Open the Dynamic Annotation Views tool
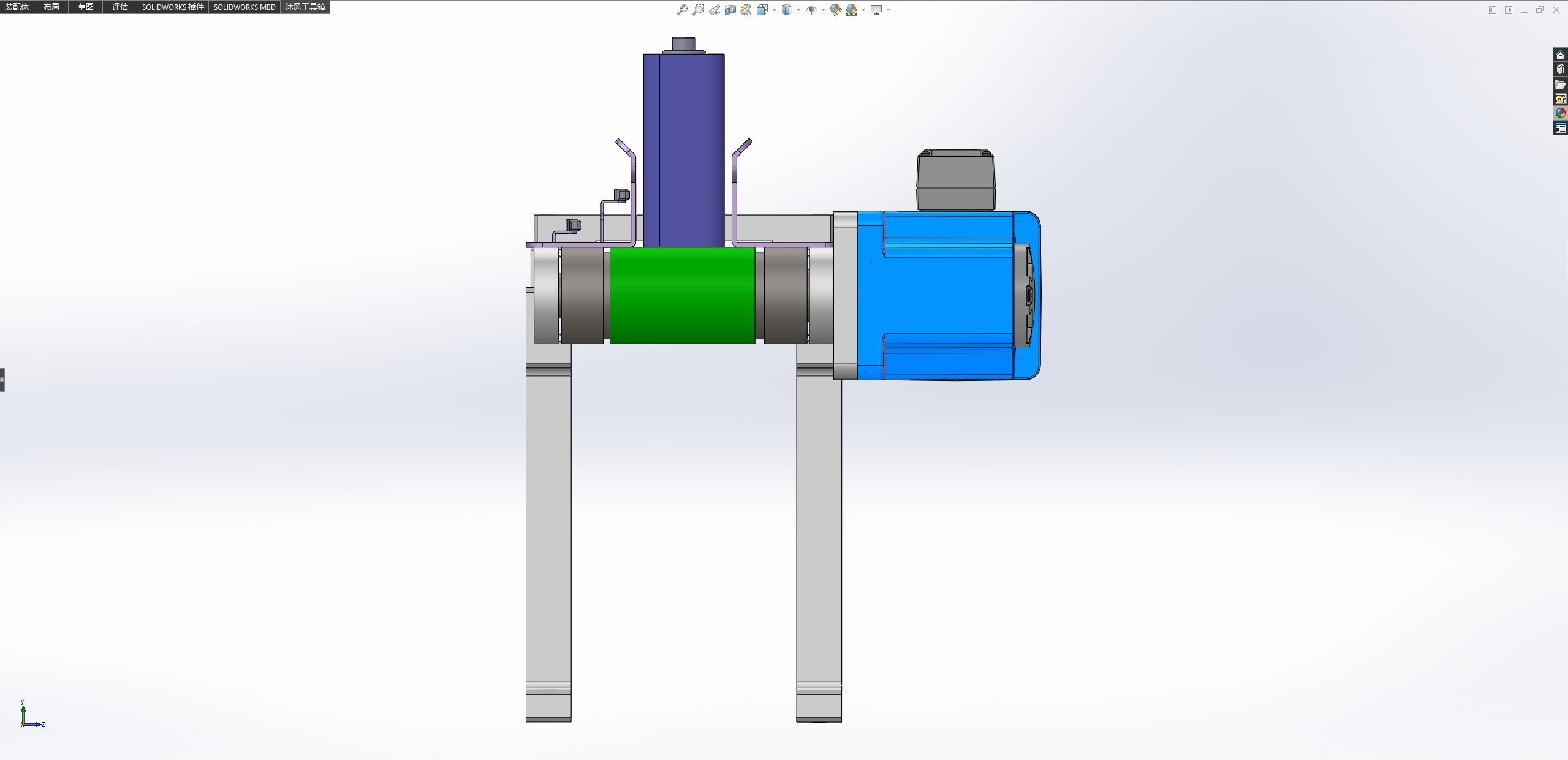 point(746,10)
